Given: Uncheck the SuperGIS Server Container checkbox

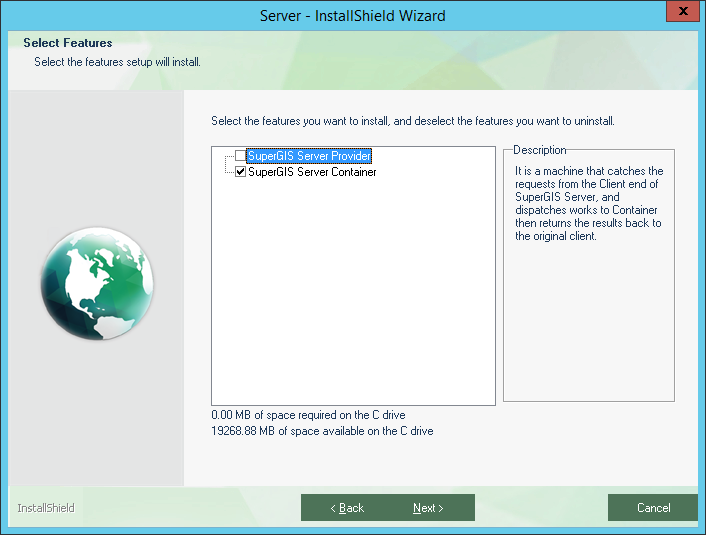Looking at the screenshot, I should click(x=240, y=172).
